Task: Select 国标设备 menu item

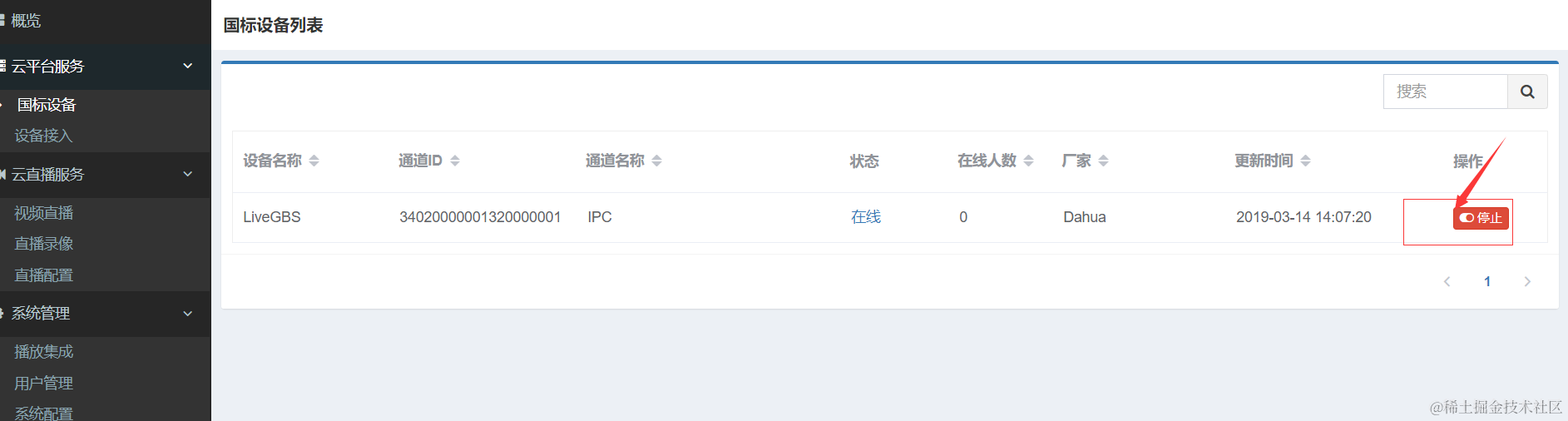Action: point(47,105)
